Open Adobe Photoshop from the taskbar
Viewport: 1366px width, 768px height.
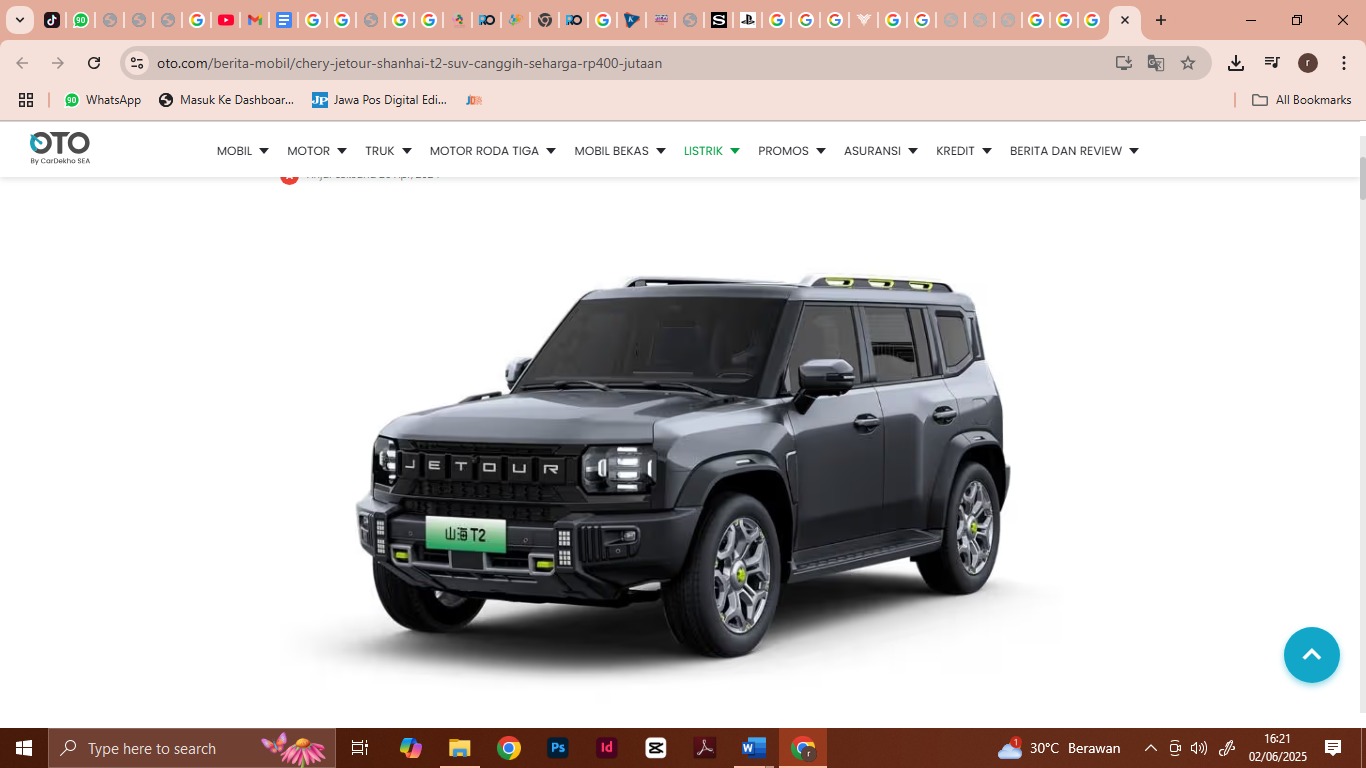coord(558,748)
